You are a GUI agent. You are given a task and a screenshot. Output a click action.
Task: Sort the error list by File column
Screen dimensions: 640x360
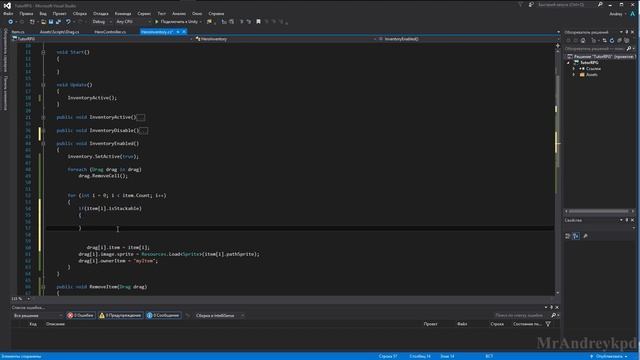click(462, 324)
